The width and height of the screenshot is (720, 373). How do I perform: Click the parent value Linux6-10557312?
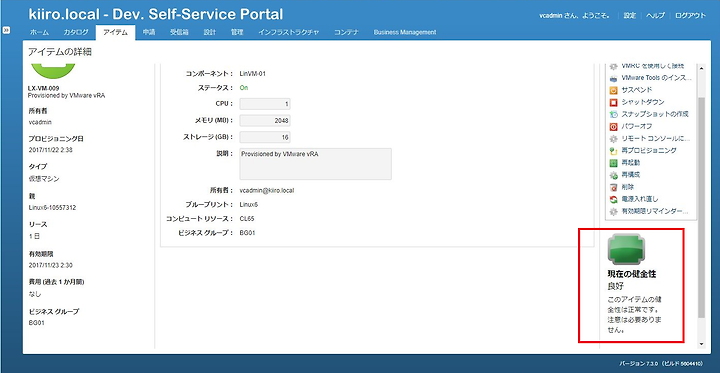click(52, 208)
